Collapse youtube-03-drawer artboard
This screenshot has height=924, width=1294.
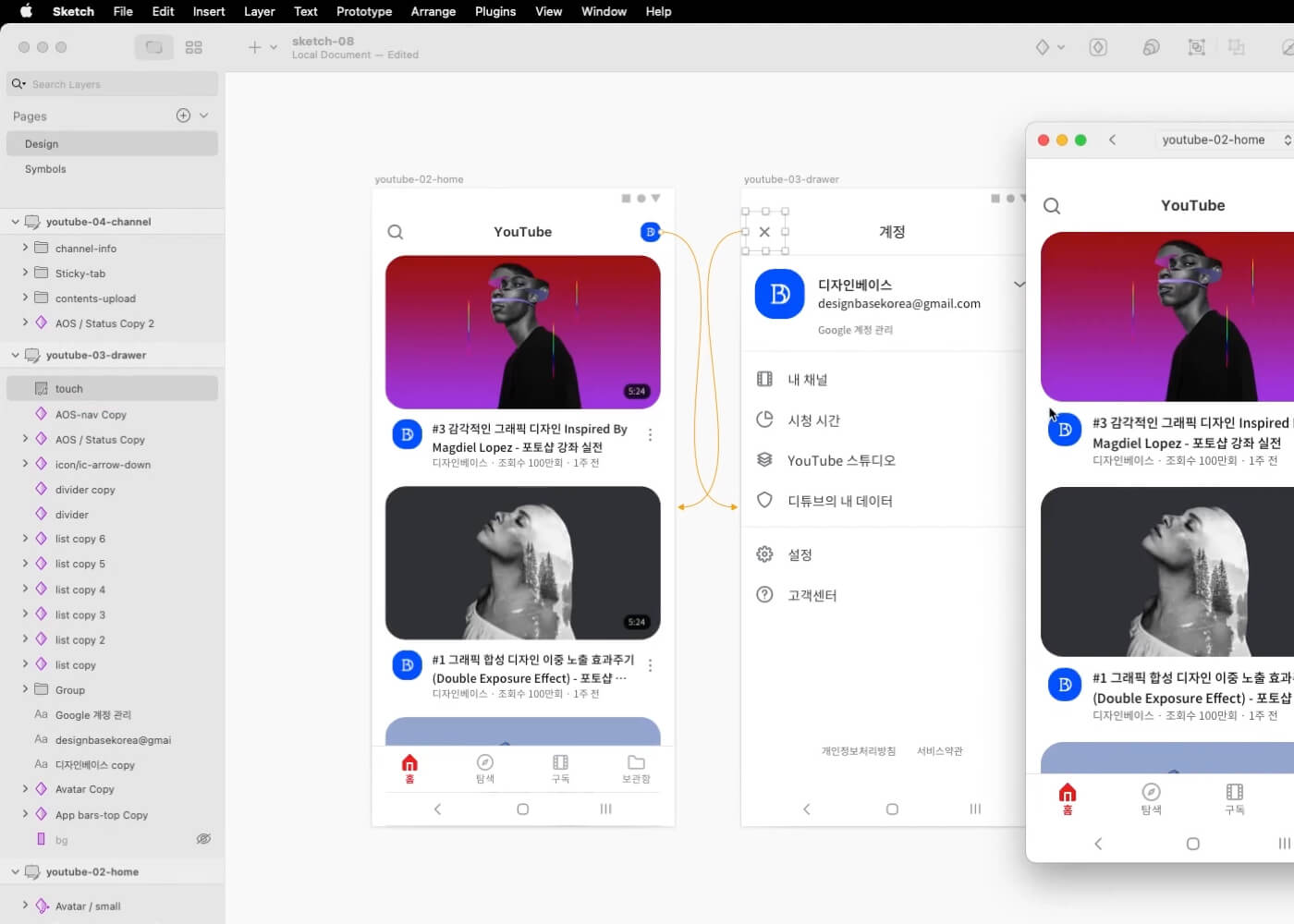coord(15,355)
